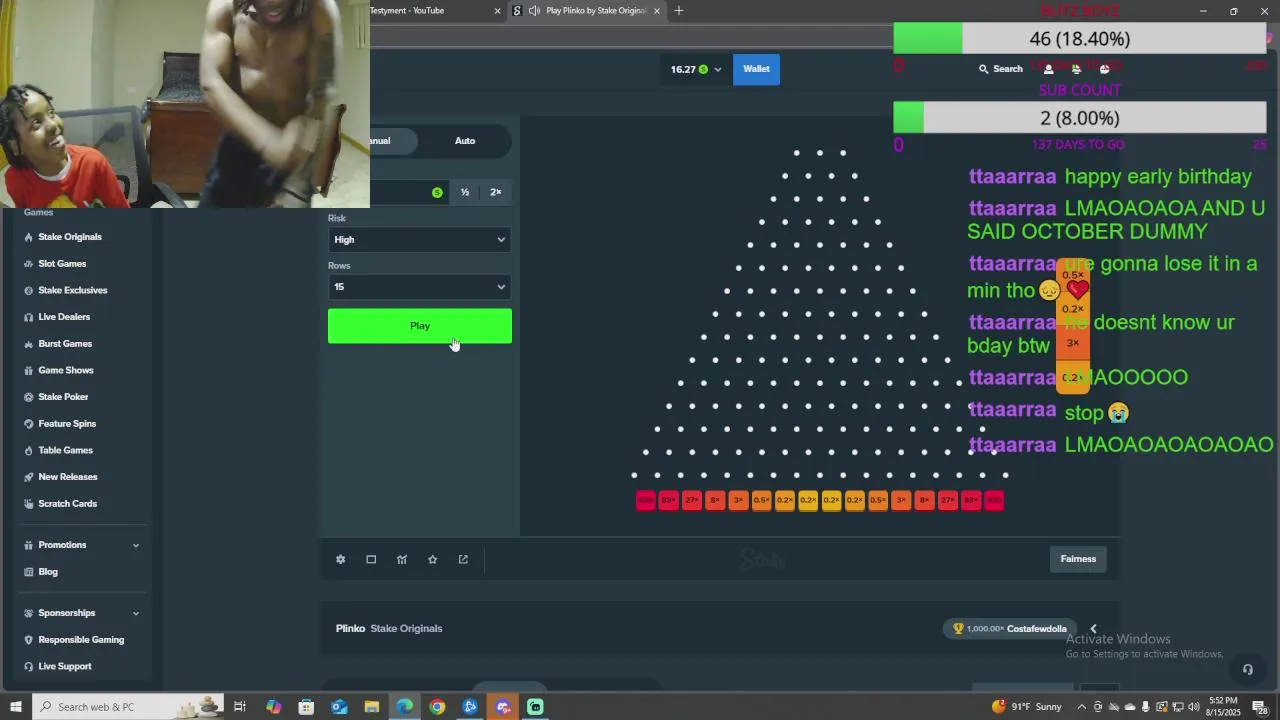This screenshot has width=1280, height=720.
Task: Favorite the Plinko game with star icon
Action: click(x=432, y=559)
